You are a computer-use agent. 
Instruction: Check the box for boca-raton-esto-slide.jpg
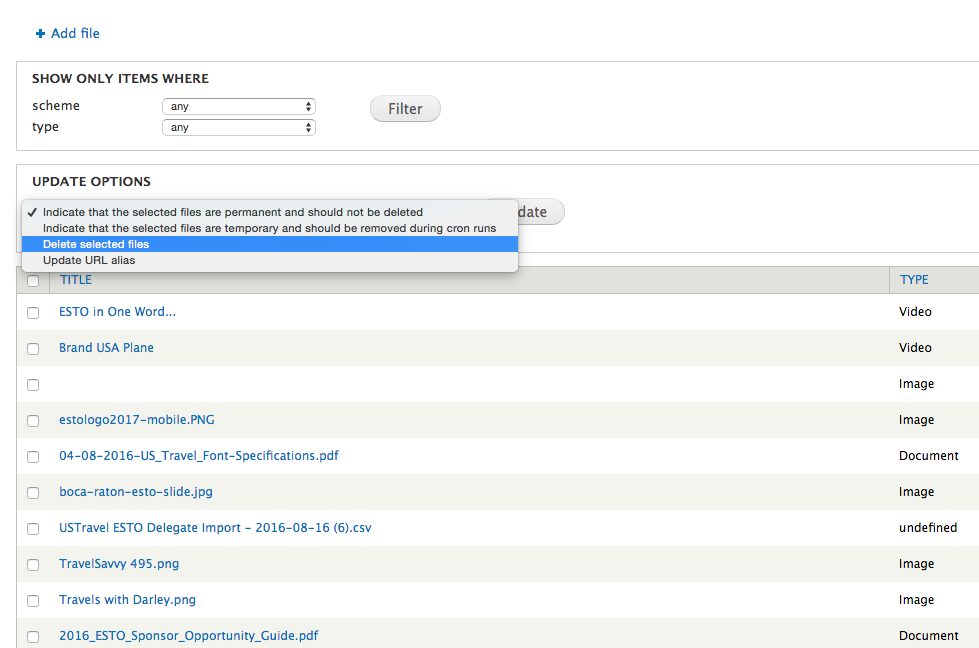(33, 493)
